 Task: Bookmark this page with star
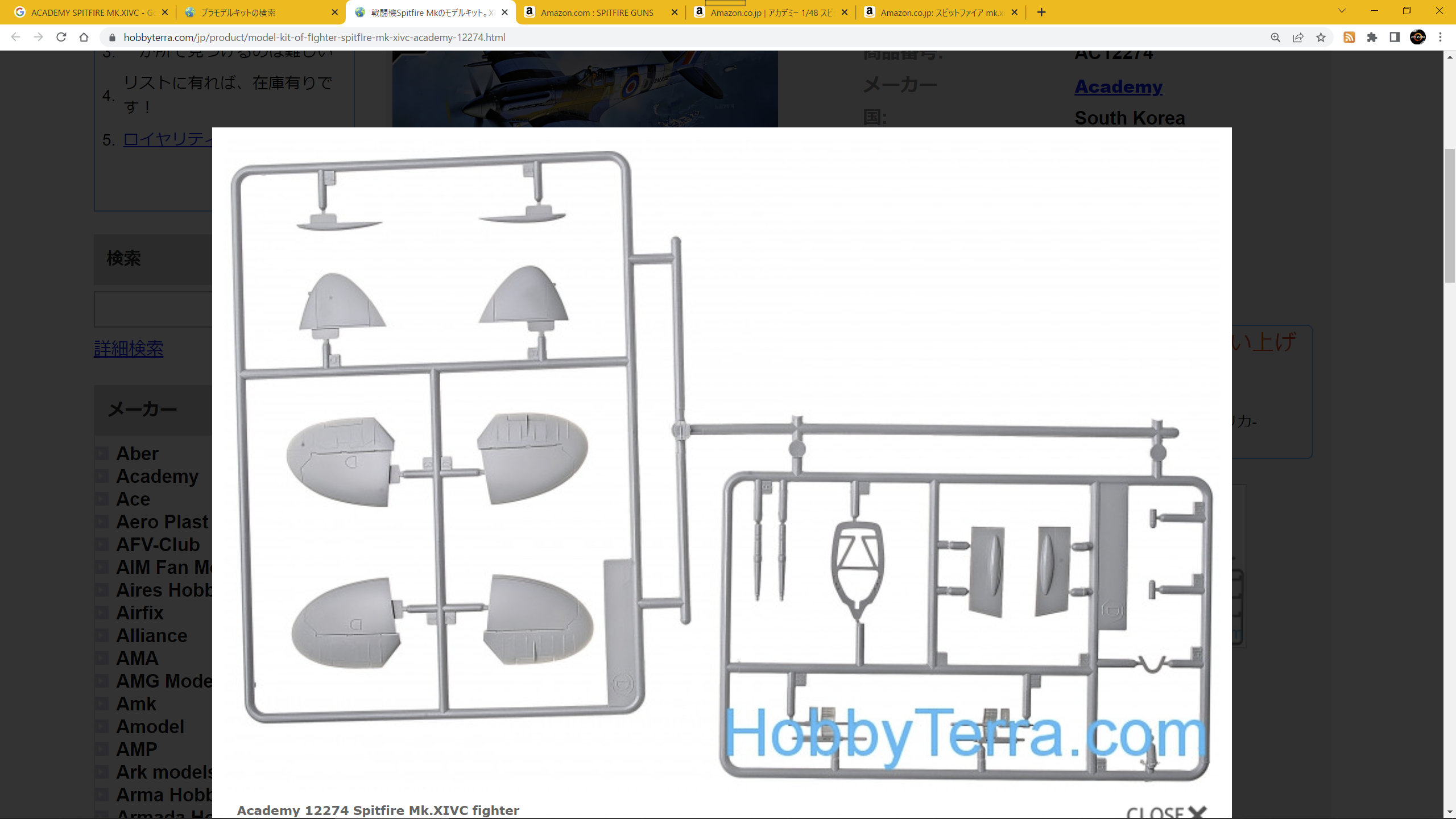[x=1321, y=37]
